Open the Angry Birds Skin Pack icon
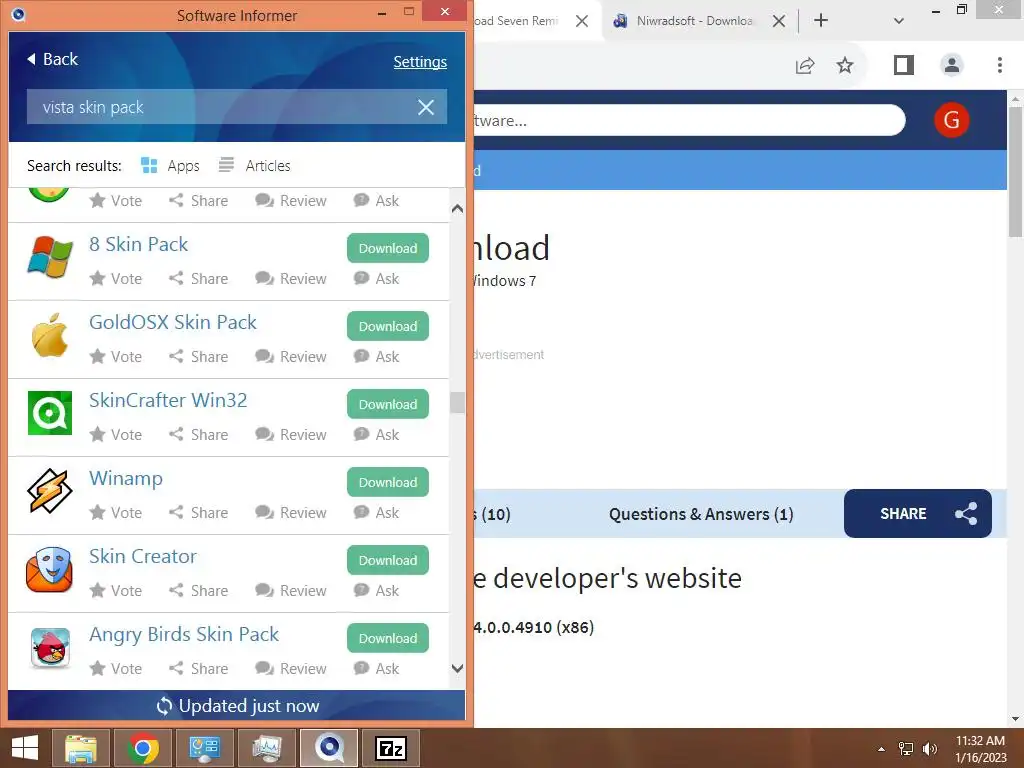Image resolution: width=1024 pixels, height=768 pixels. tap(50, 647)
